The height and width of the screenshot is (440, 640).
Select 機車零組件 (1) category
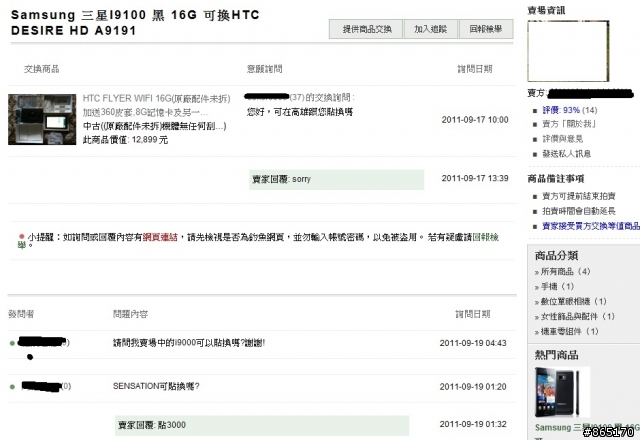[x=569, y=331]
